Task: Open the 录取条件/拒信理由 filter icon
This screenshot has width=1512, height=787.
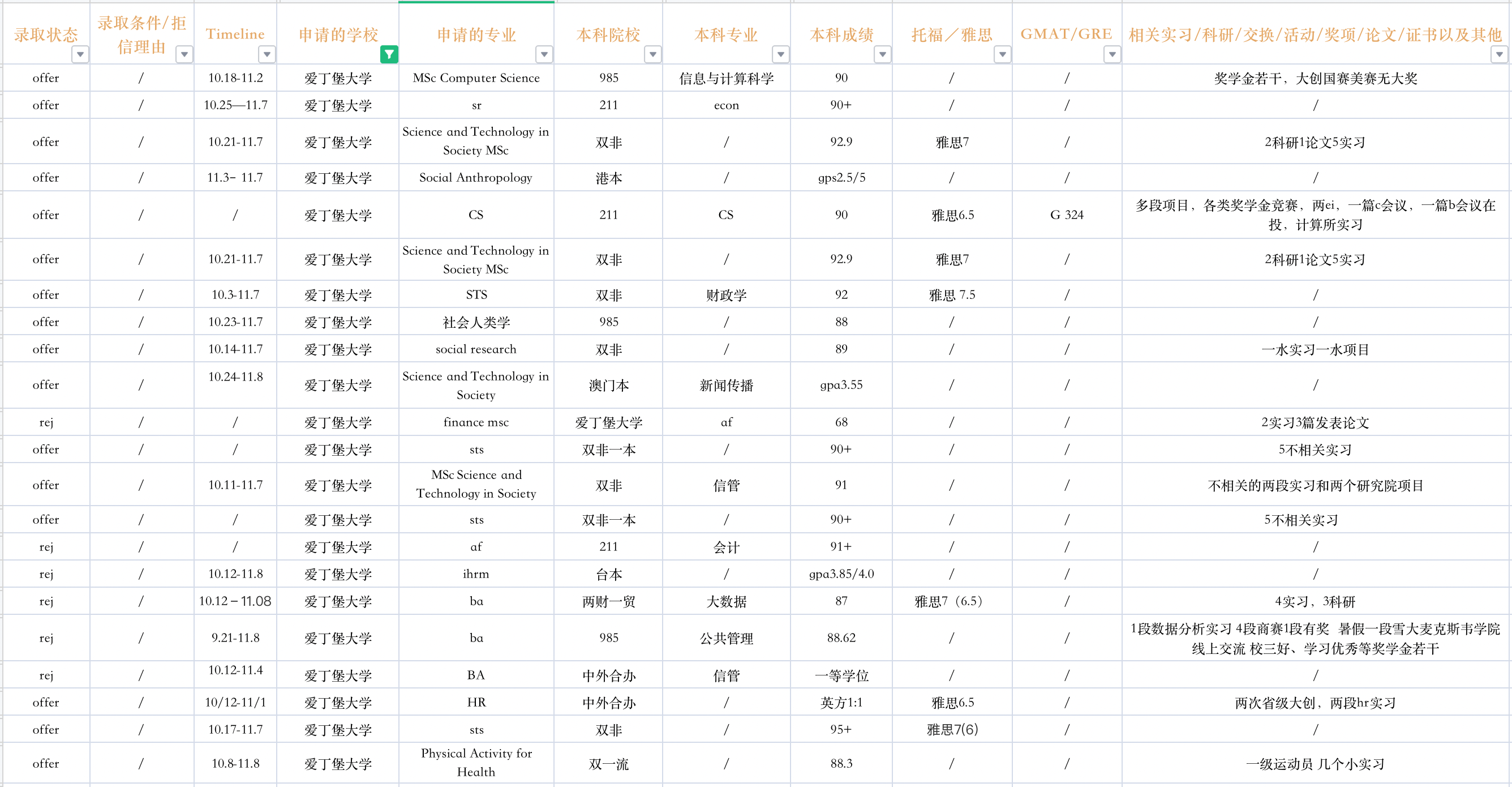Action: tap(184, 55)
